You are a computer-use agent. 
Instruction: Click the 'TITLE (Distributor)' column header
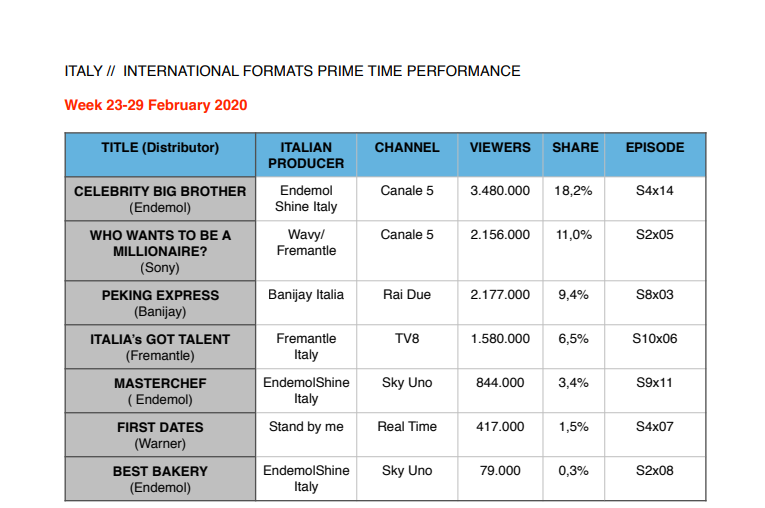[x=160, y=155]
